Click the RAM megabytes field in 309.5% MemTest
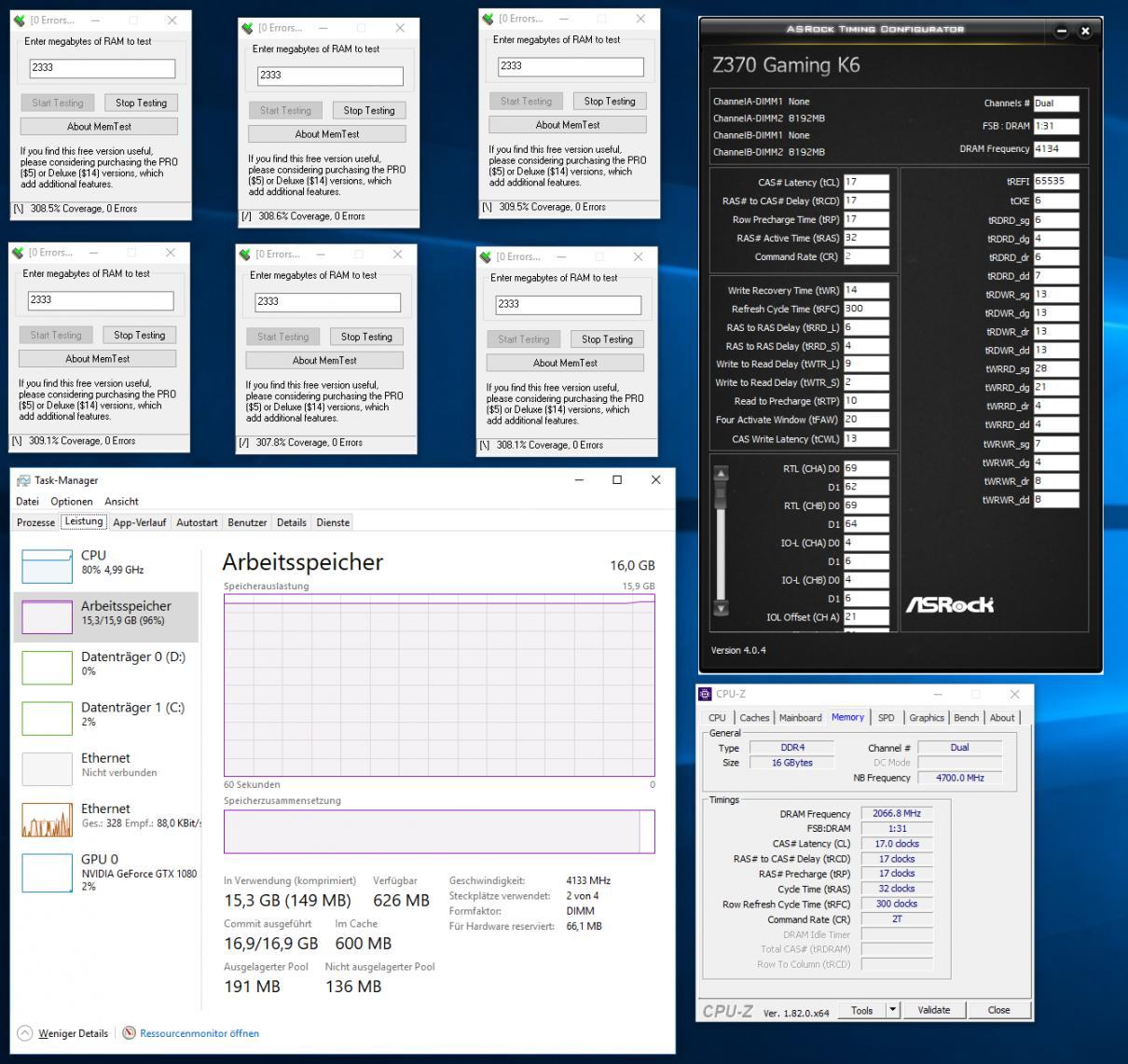1128x1064 pixels. tap(571, 66)
